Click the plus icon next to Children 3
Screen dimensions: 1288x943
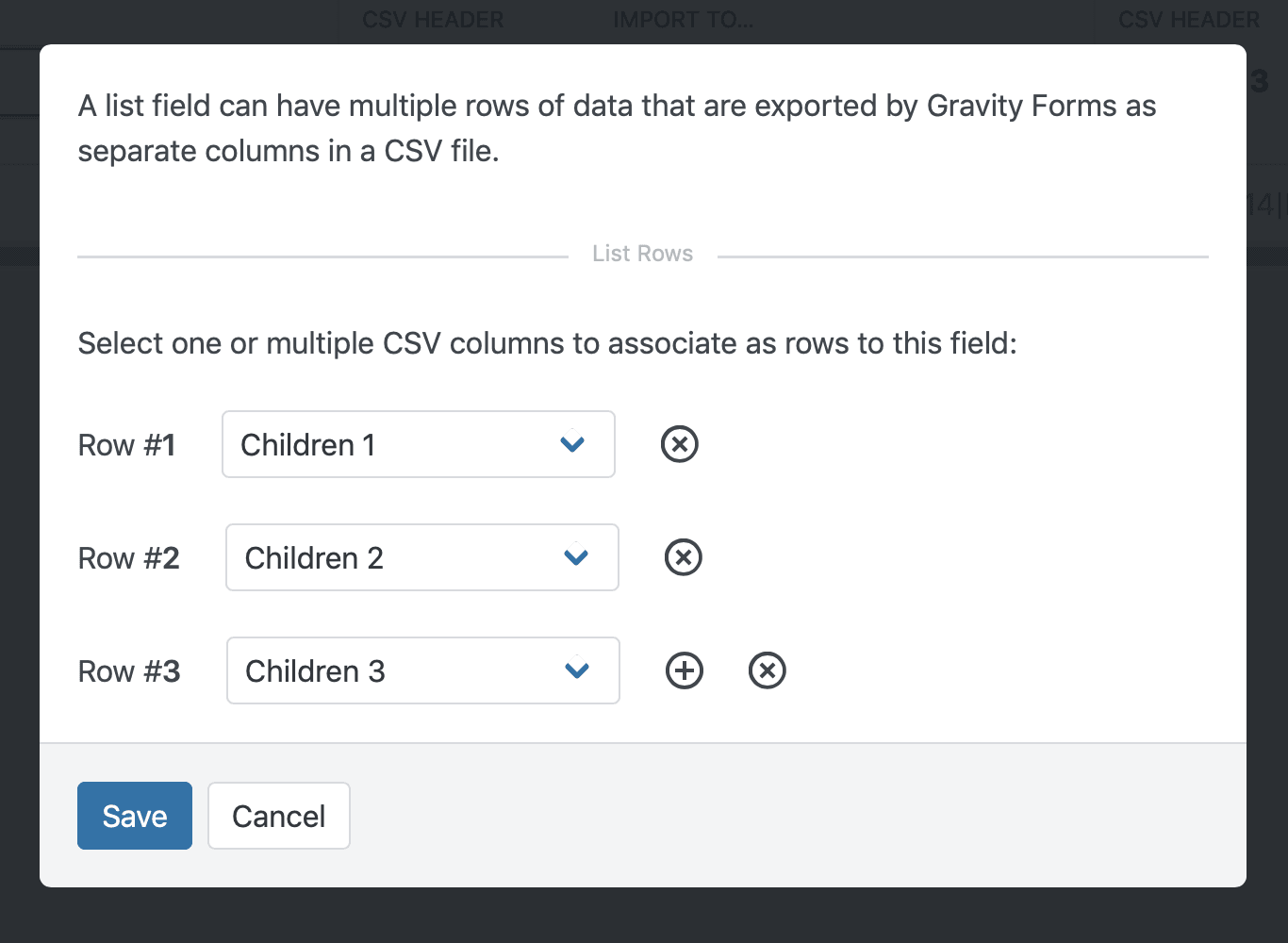click(684, 670)
